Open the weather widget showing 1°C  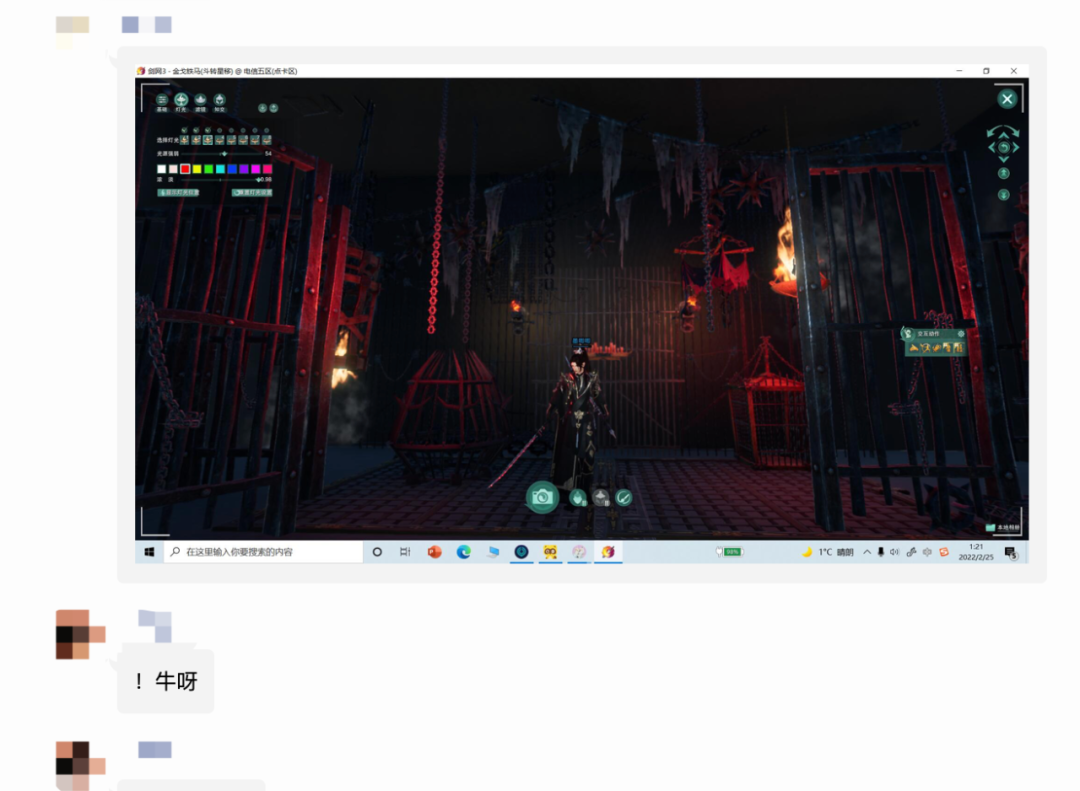828,552
